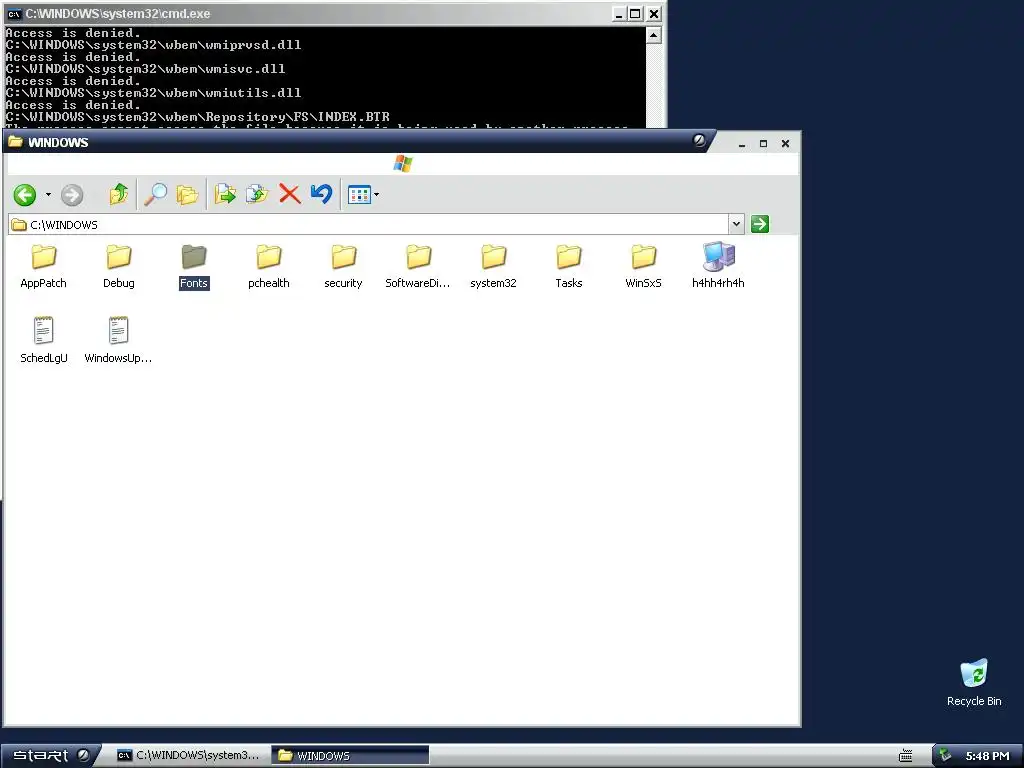
Task: Open the Search magnifier tool
Action: [x=155, y=194]
